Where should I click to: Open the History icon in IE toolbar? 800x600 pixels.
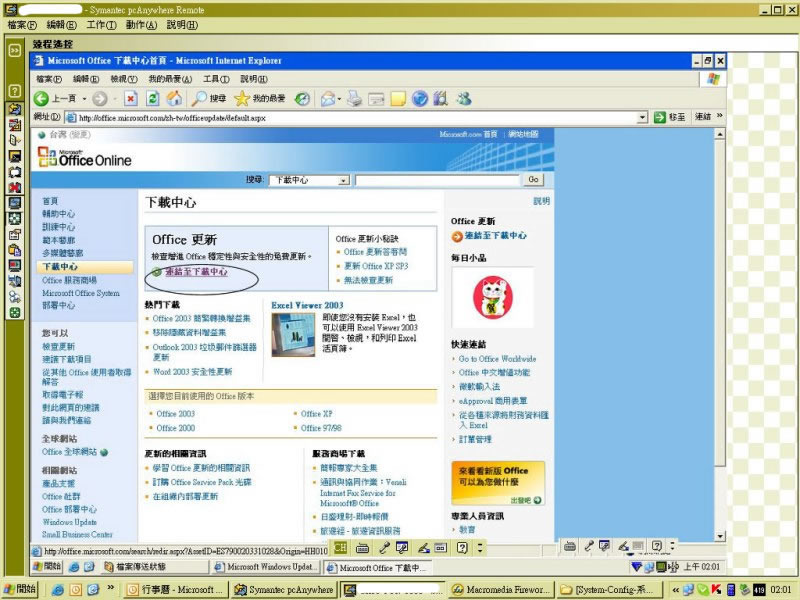pos(303,98)
